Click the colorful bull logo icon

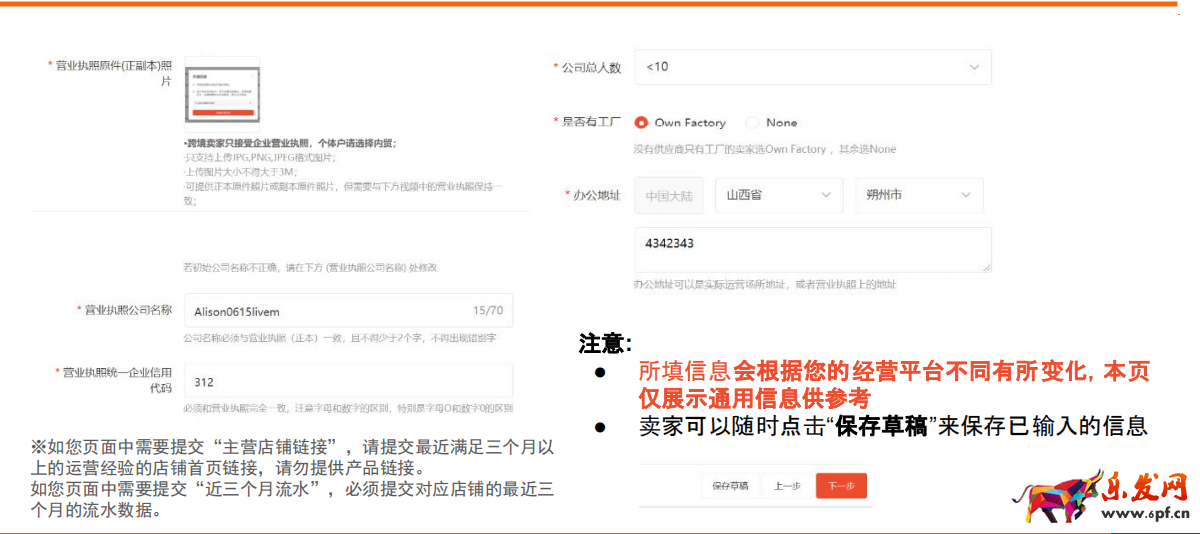1050,494
